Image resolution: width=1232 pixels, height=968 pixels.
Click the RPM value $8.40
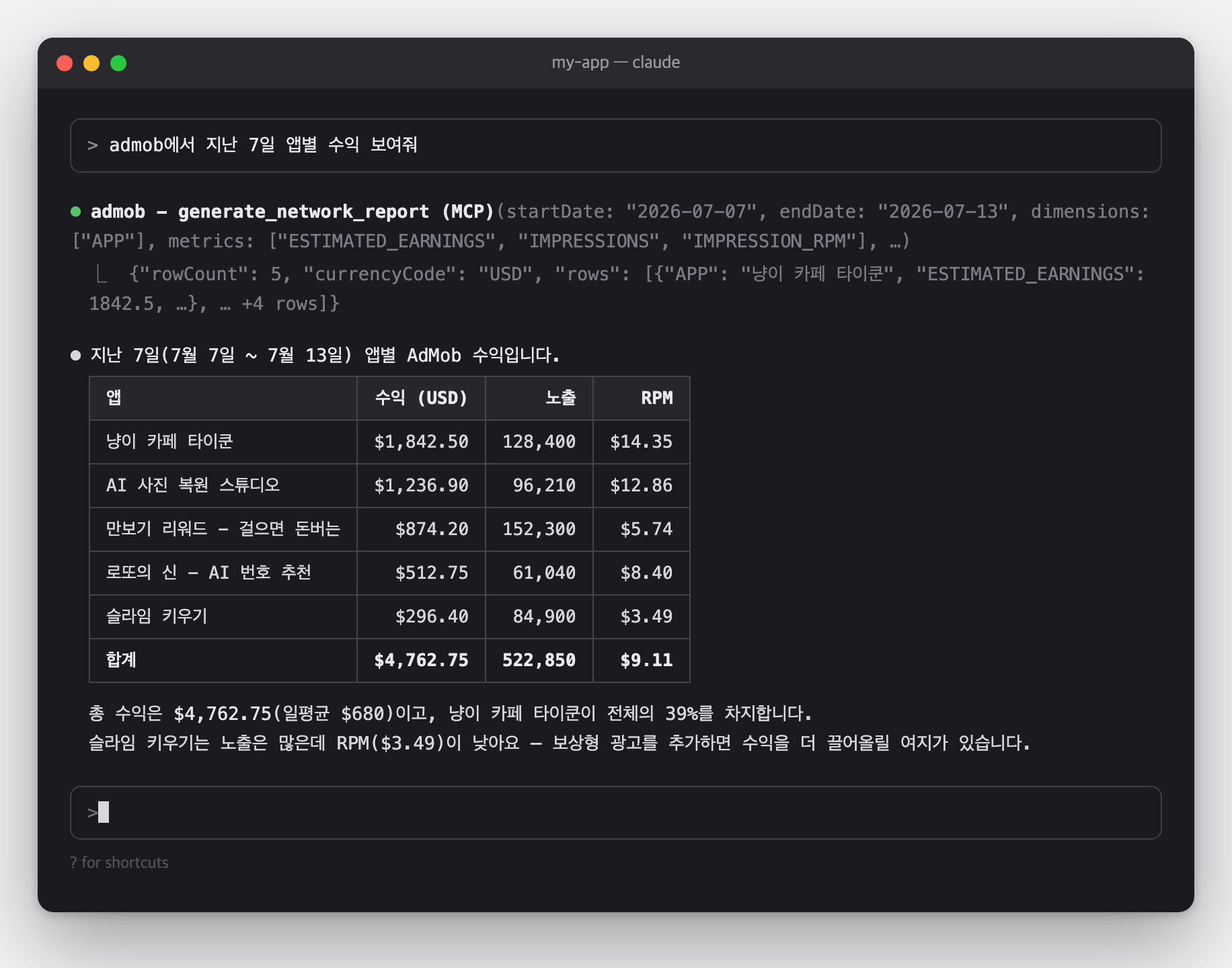tap(646, 573)
